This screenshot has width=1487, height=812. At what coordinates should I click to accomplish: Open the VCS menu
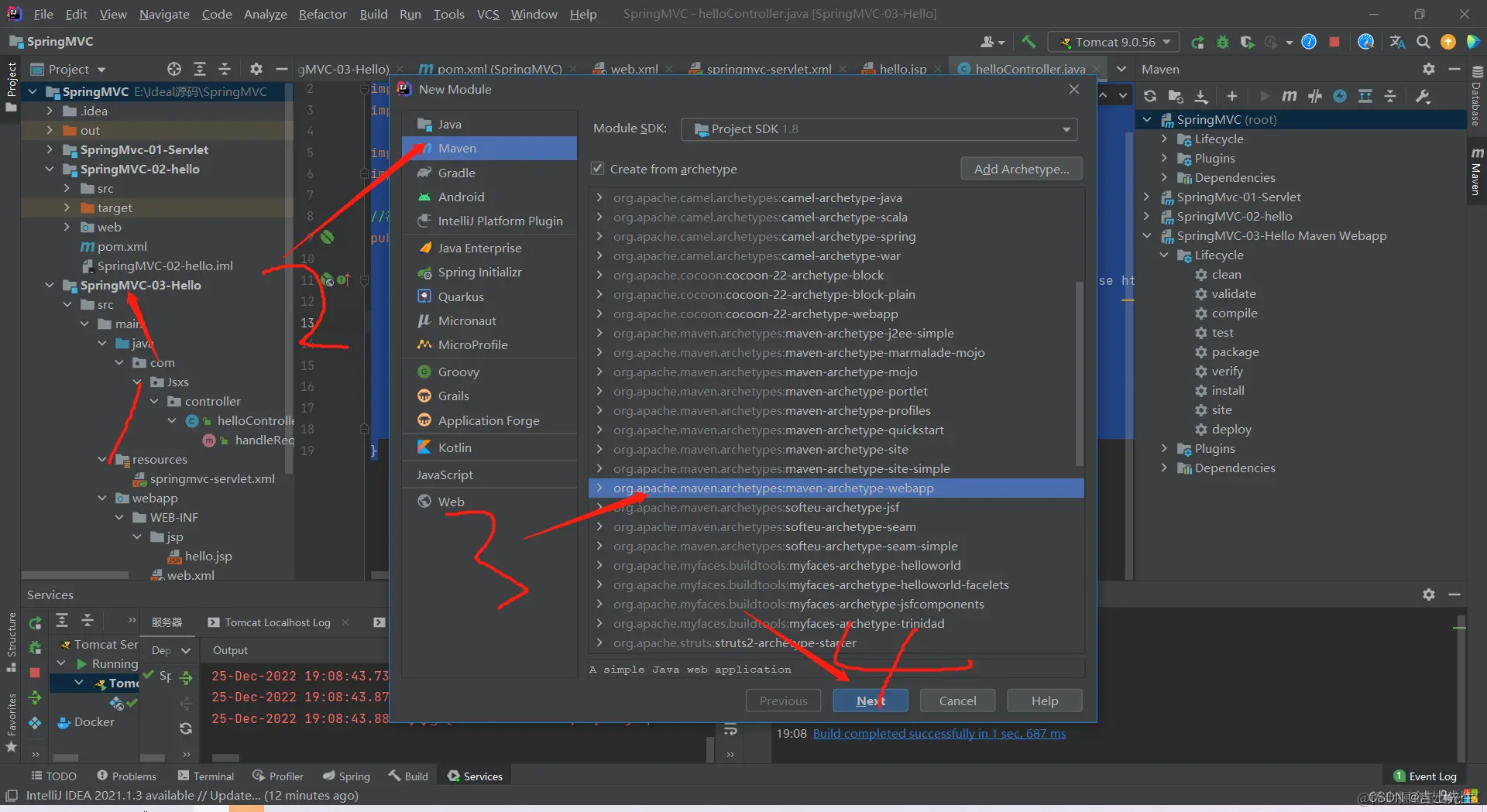point(488,14)
